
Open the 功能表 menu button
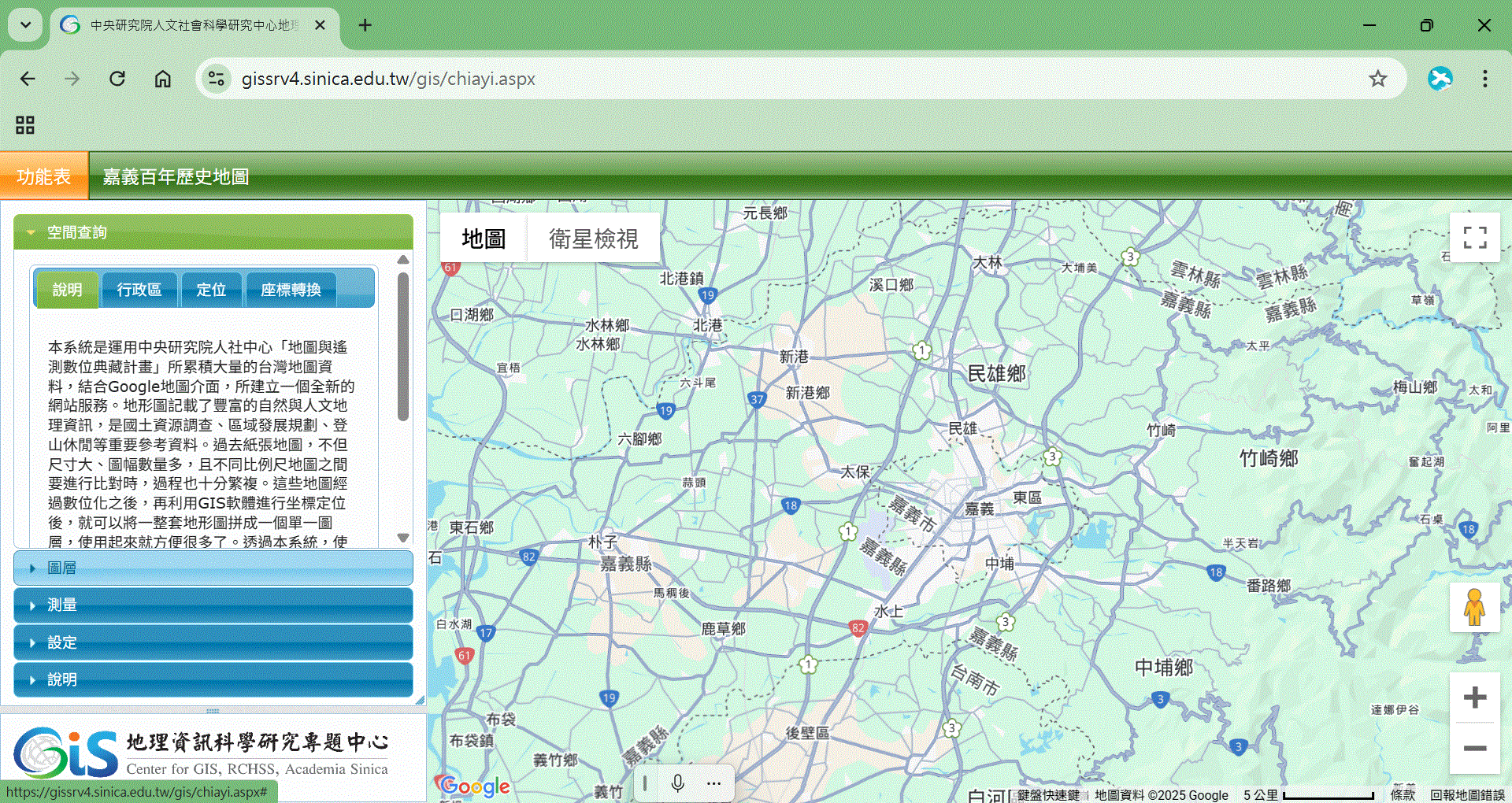coord(44,176)
